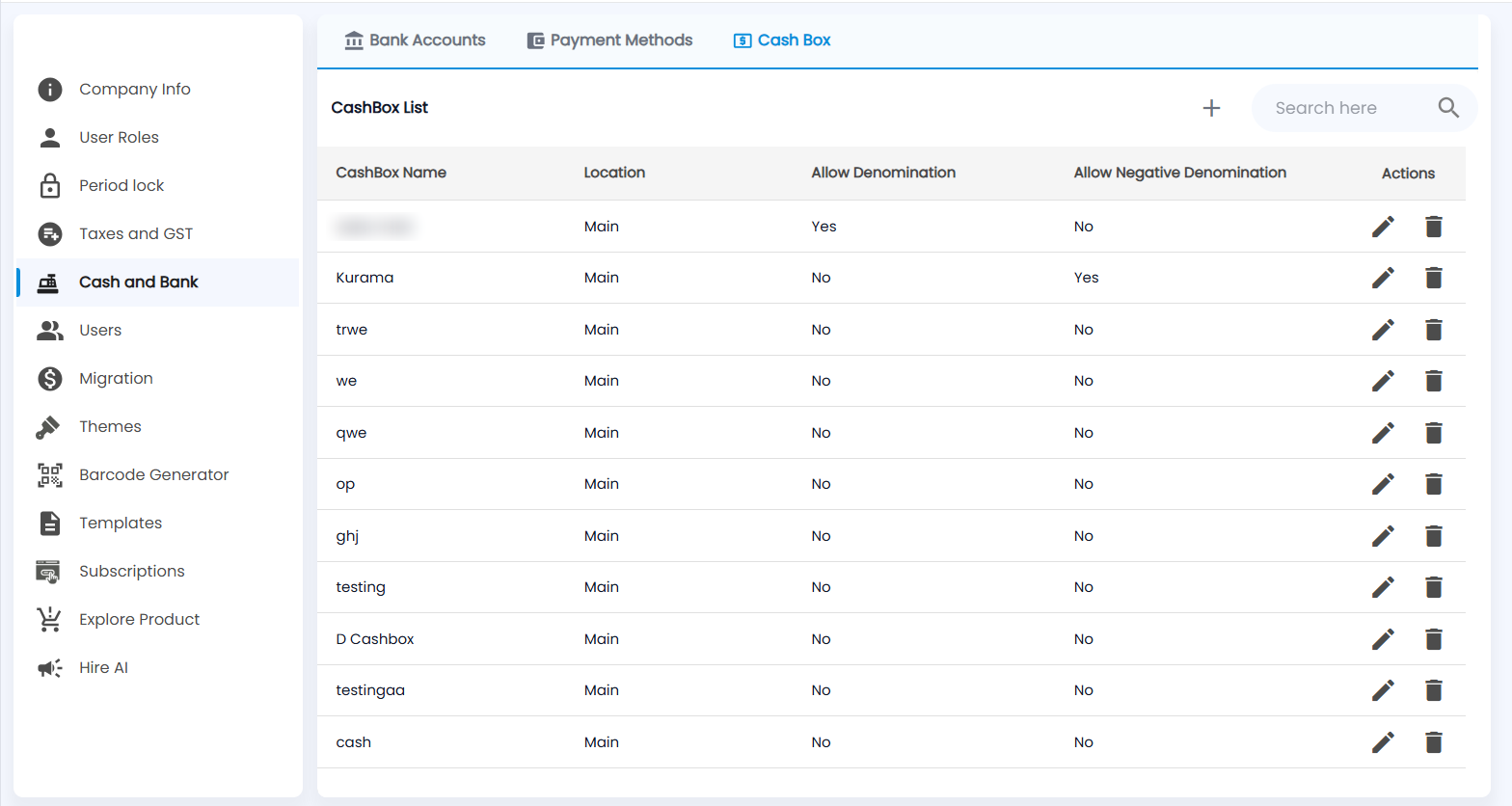Delete the op cashbox
Image resolution: width=1512 pixels, height=806 pixels.
coord(1434,484)
